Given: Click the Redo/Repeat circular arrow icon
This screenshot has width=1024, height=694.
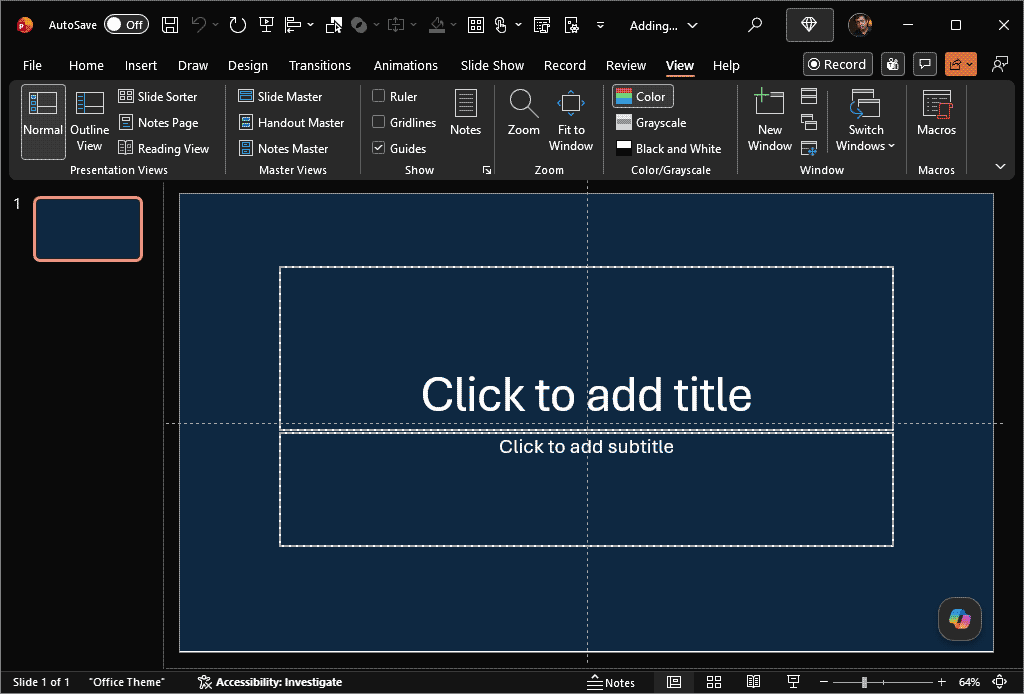Looking at the screenshot, I should [238, 25].
